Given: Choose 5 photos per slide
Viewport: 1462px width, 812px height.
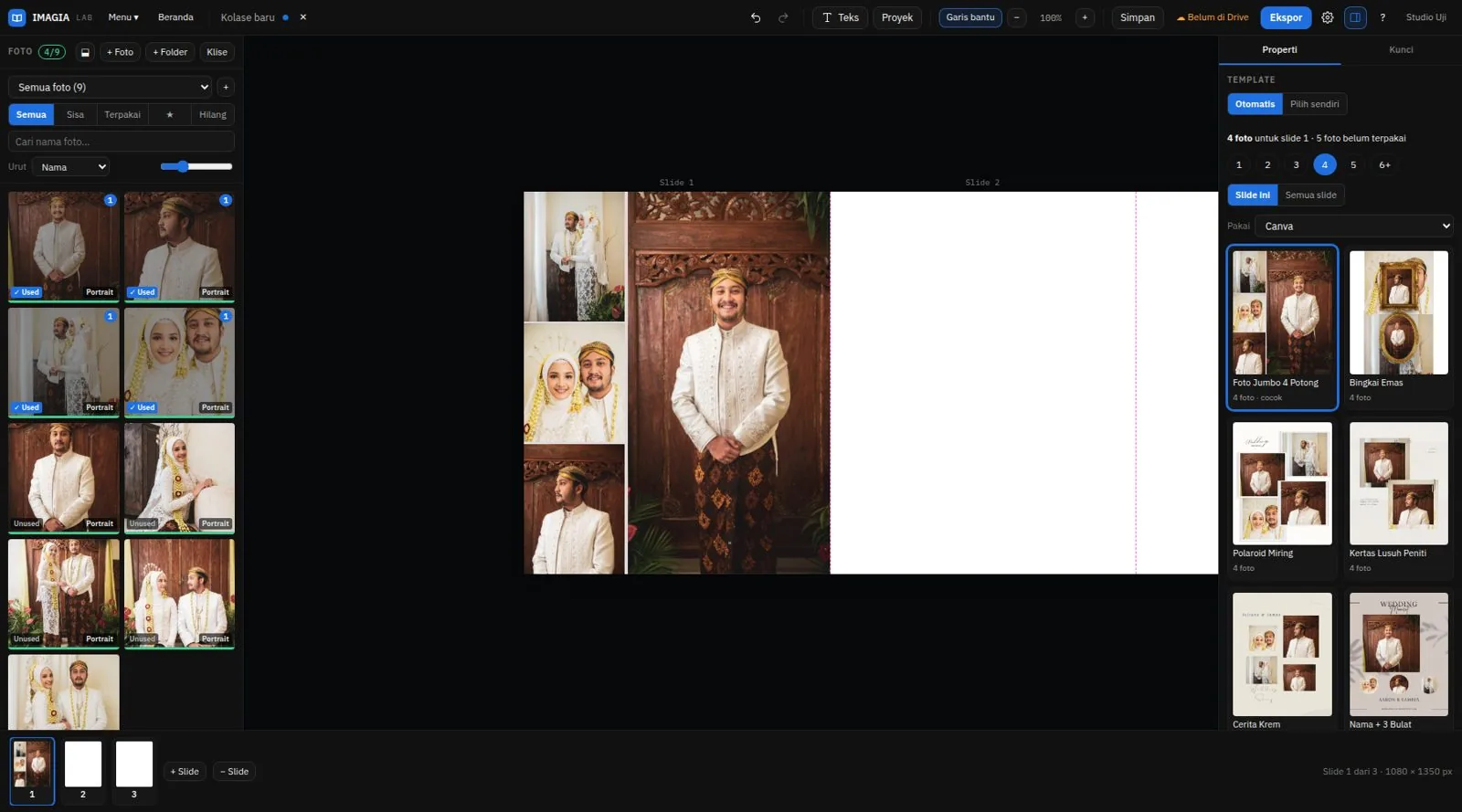Looking at the screenshot, I should [x=1353, y=165].
